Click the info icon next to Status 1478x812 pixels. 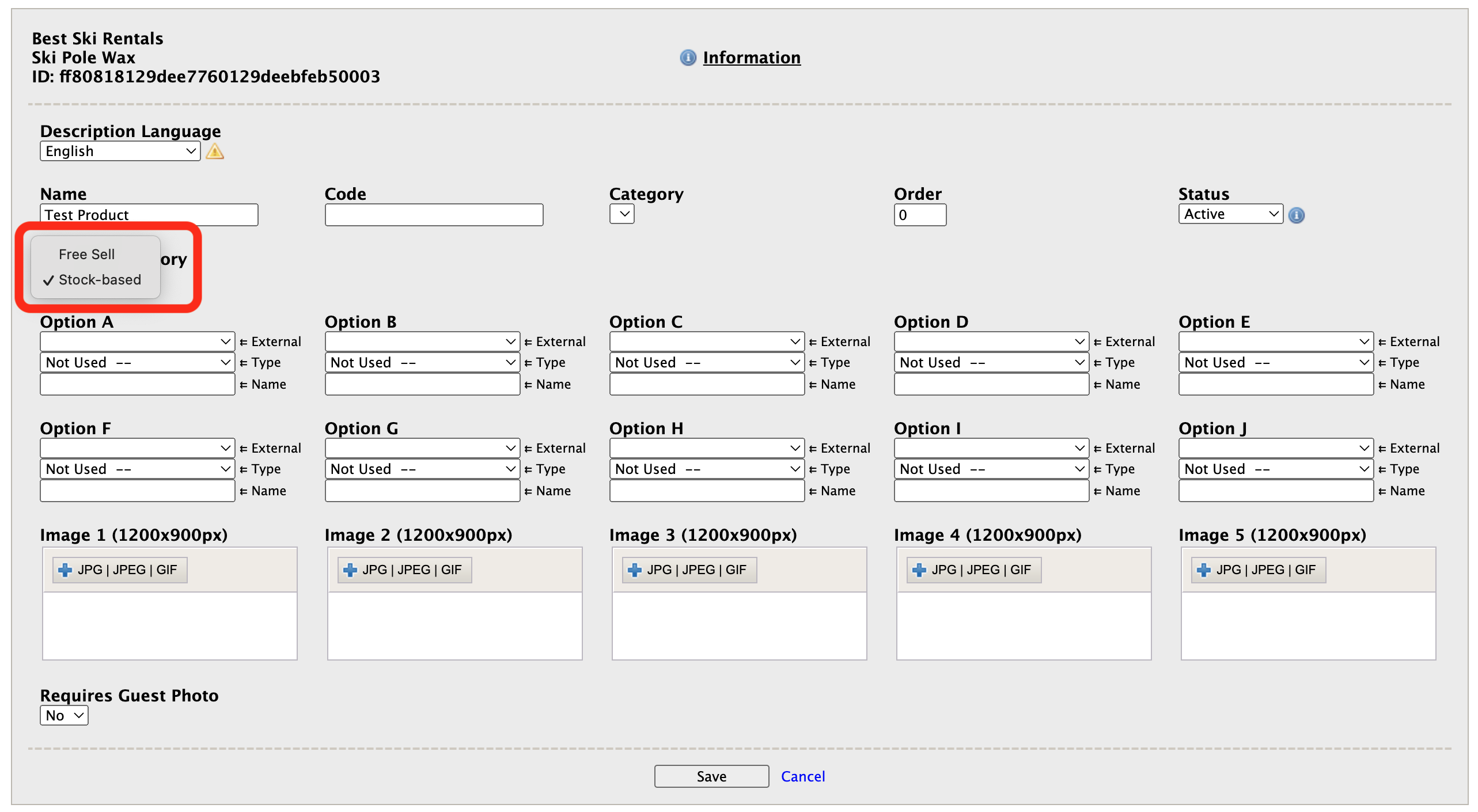[x=1296, y=215]
